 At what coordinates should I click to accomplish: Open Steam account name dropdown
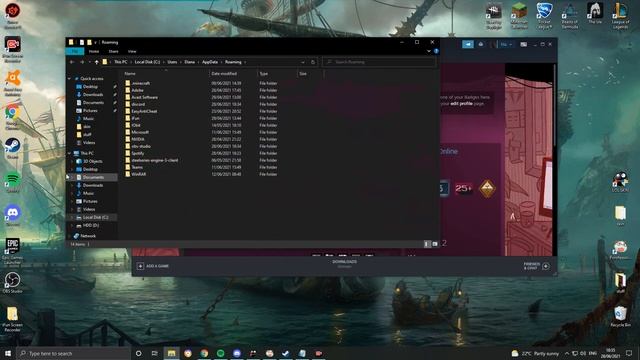[506, 44]
